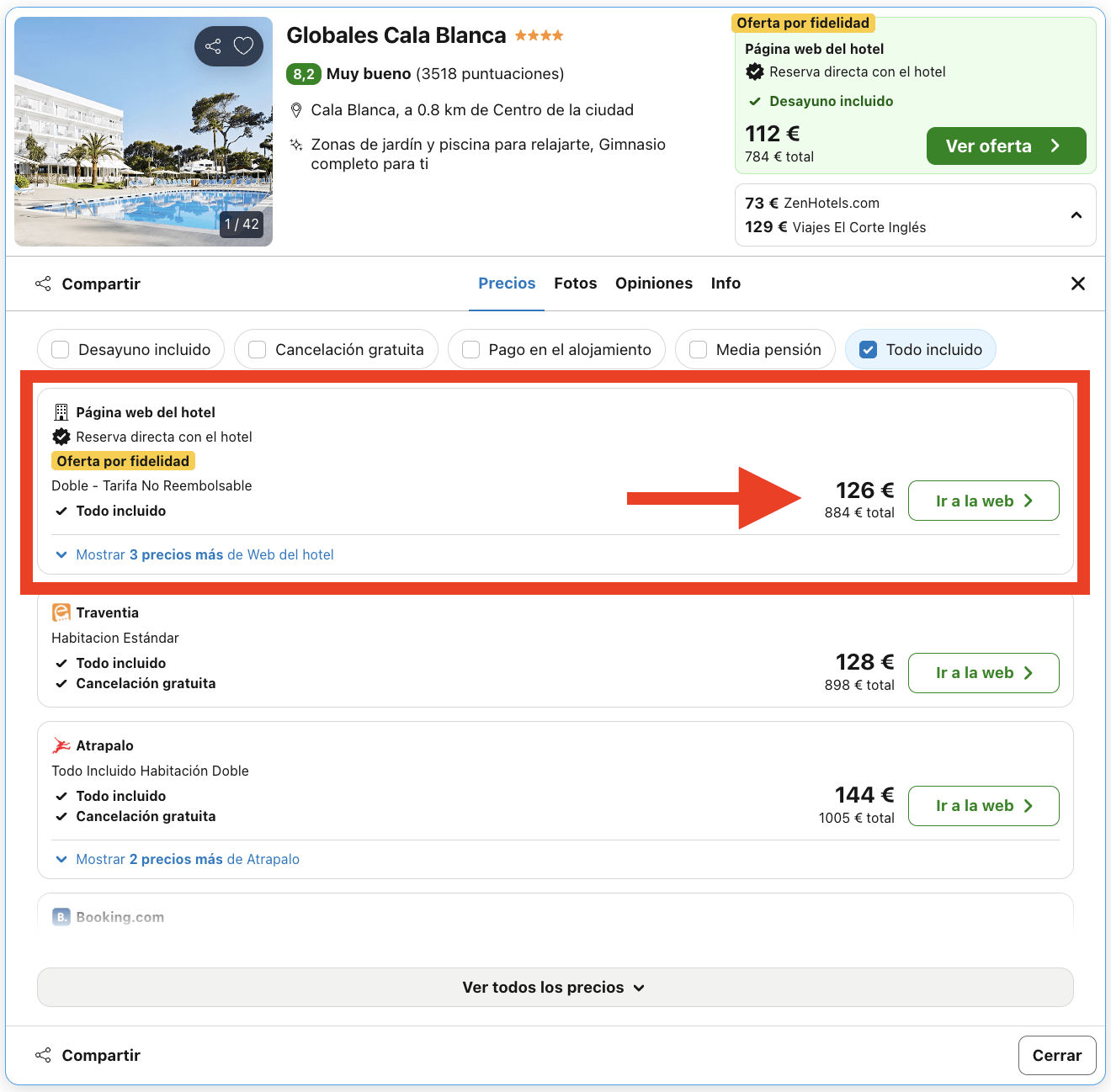Click Ir a la web for the 128 € Traventia offer

tap(983, 672)
